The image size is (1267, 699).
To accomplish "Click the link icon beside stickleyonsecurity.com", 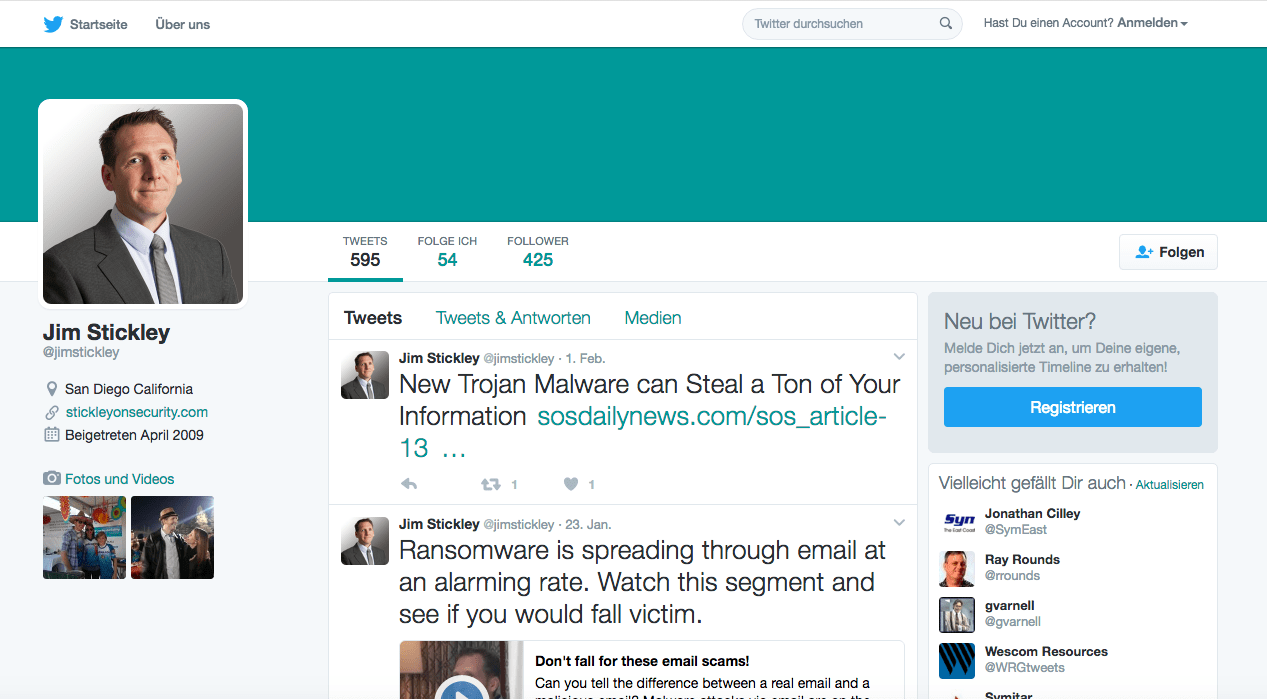I will tap(52, 412).
